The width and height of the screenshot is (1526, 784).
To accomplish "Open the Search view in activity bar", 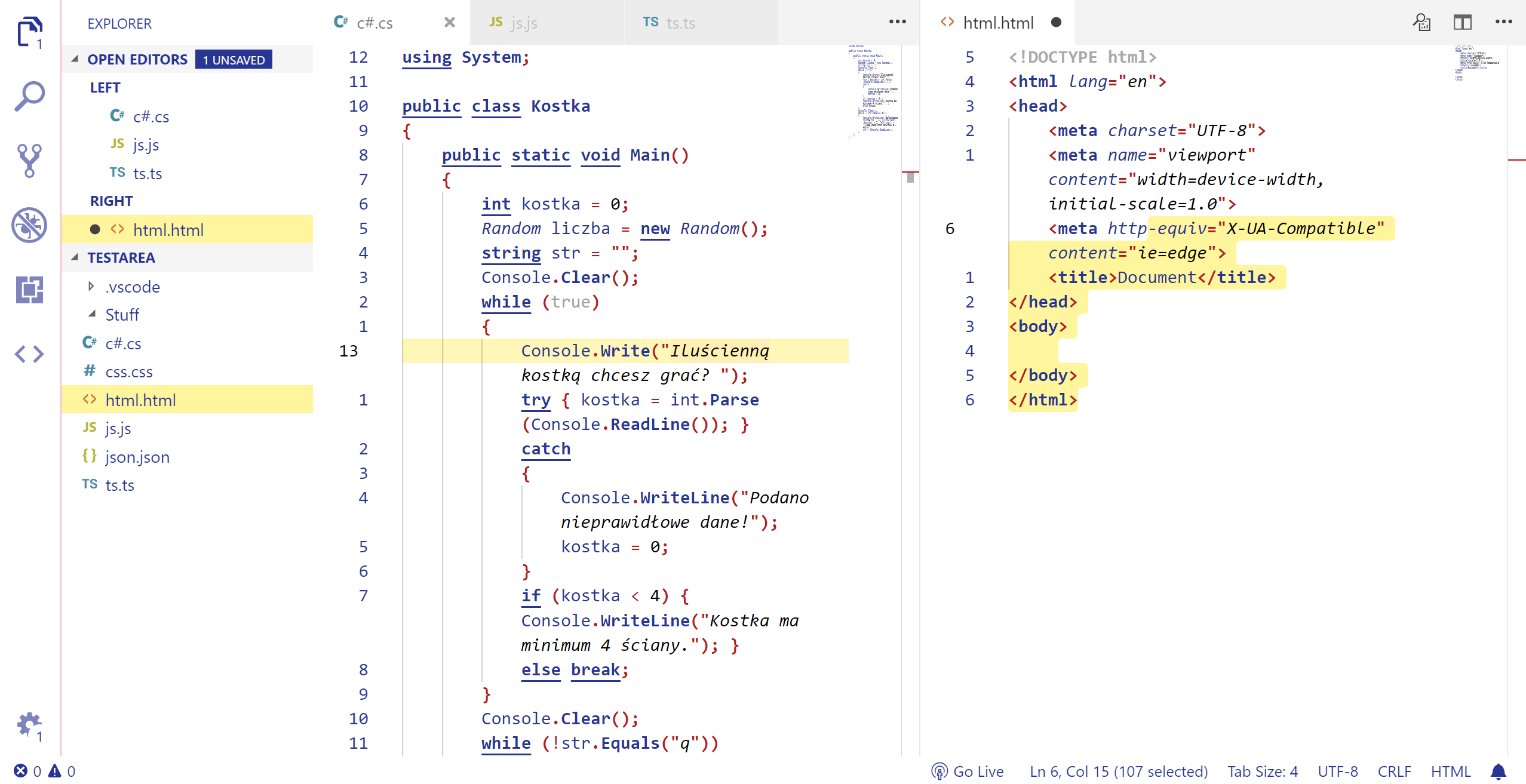I will pyautogui.click(x=29, y=96).
